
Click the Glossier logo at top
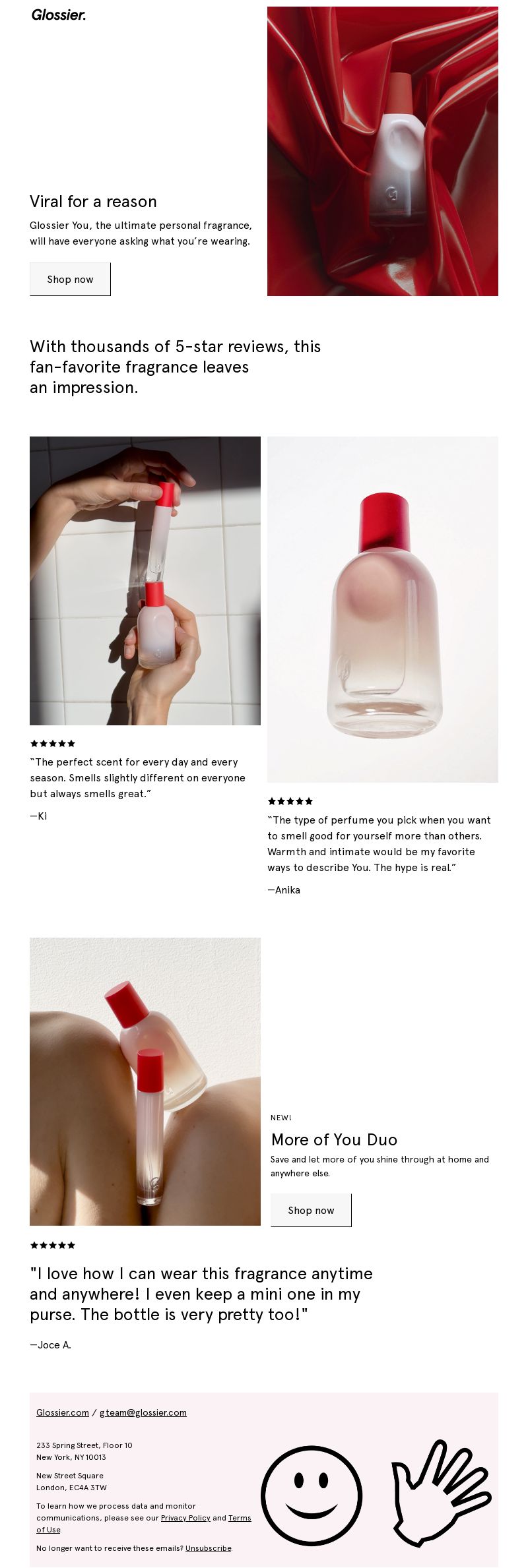coord(59,15)
